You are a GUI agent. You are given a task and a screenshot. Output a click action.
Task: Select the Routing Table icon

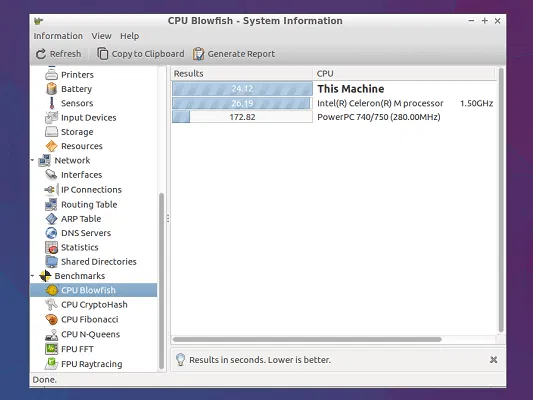point(51,204)
